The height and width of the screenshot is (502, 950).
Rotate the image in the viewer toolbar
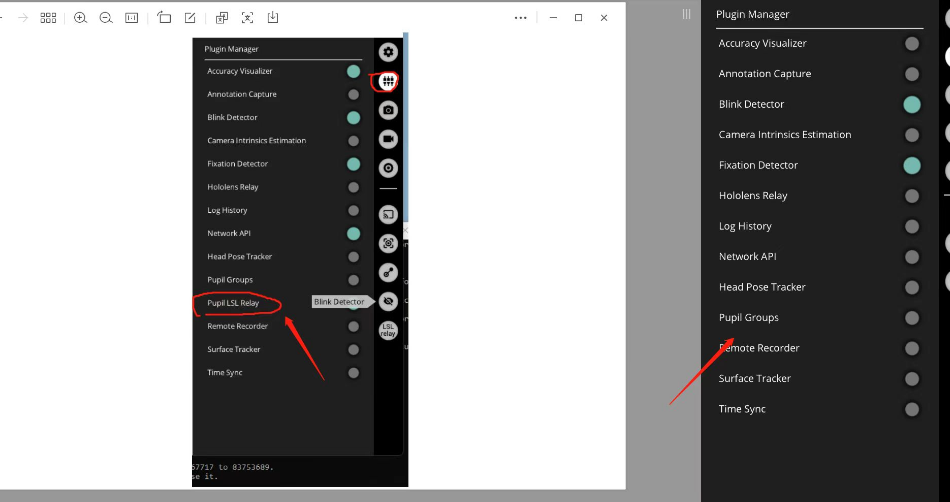(164, 18)
